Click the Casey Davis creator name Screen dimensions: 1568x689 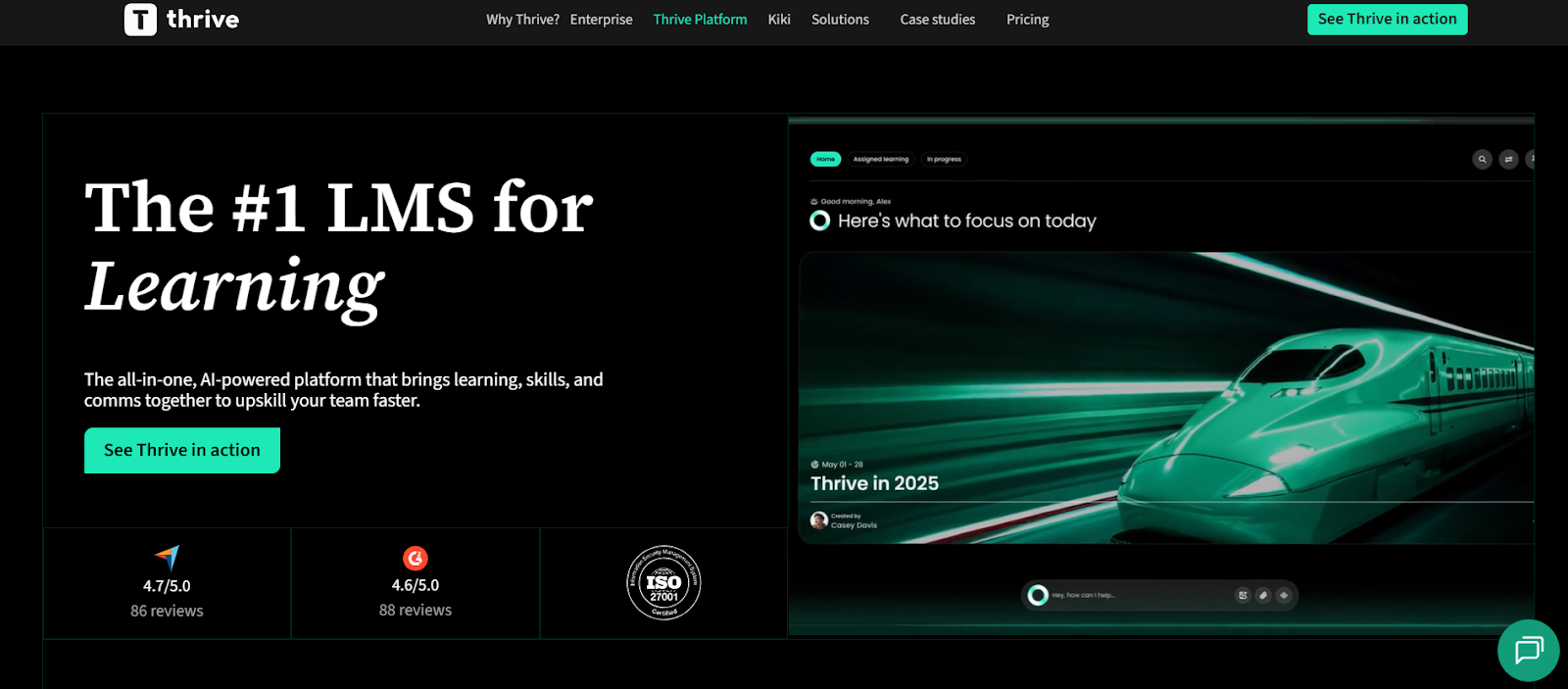(x=854, y=525)
